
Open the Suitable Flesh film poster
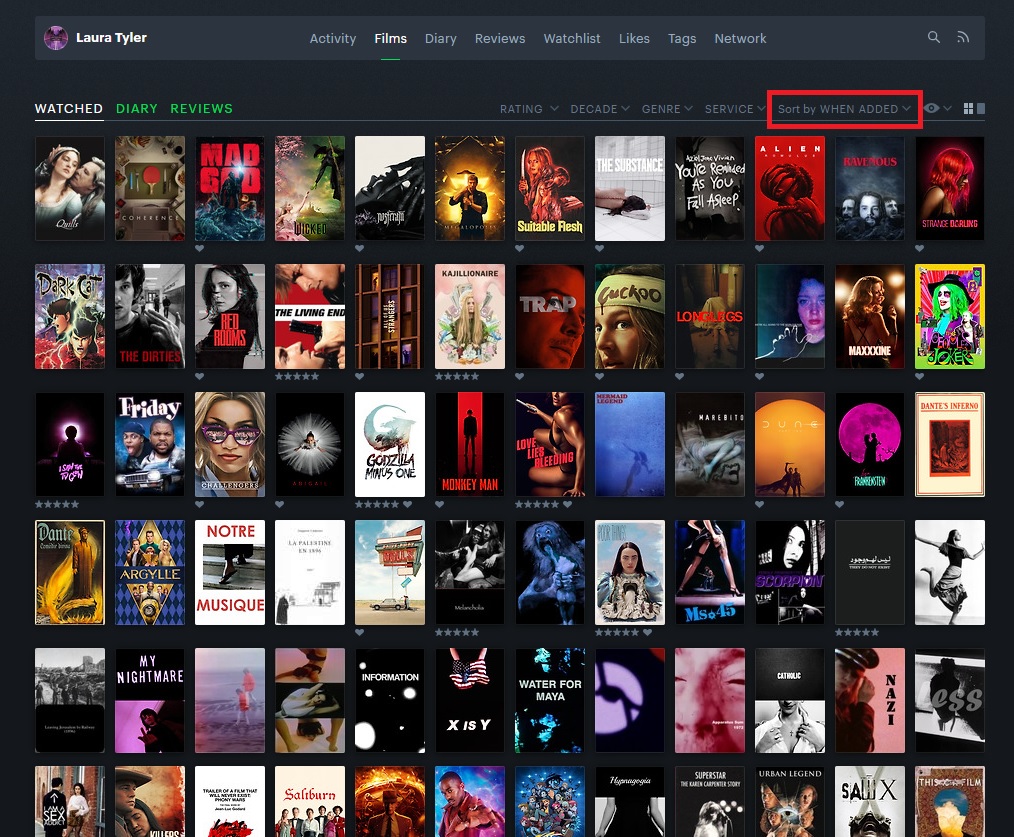[x=550, y=188]
